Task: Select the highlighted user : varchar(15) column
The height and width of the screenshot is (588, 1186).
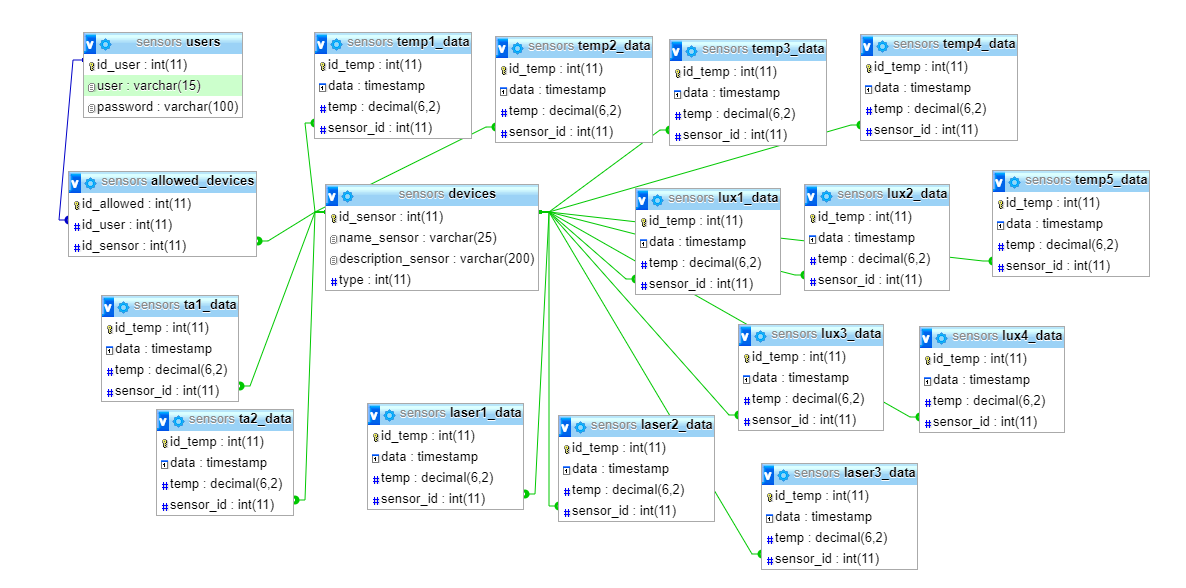Action: (163, 86)
